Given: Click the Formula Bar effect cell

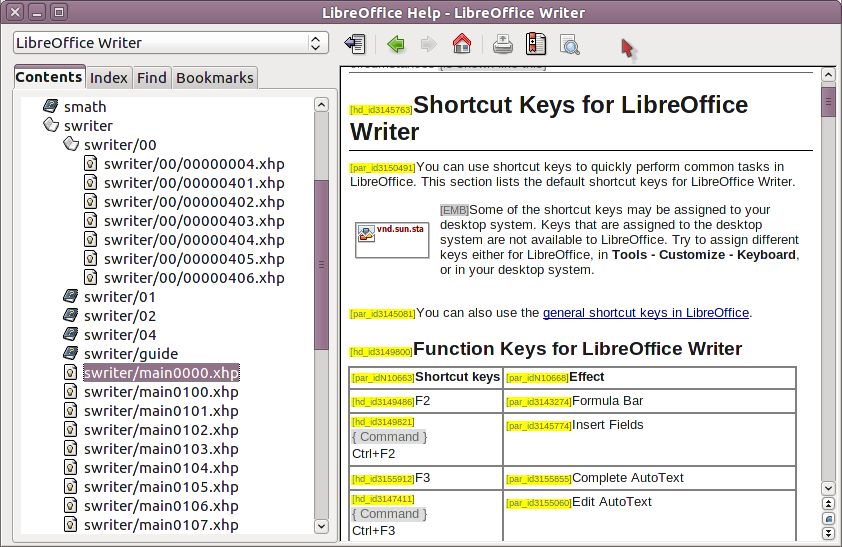Looking at the screenshot, I should (x=650, y=401).
